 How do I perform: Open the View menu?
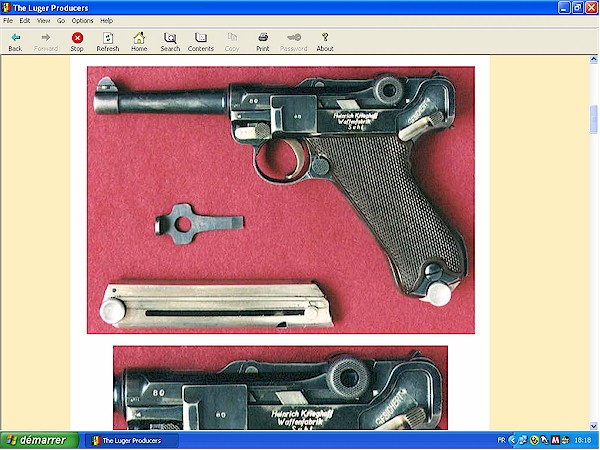pos(43,21)
